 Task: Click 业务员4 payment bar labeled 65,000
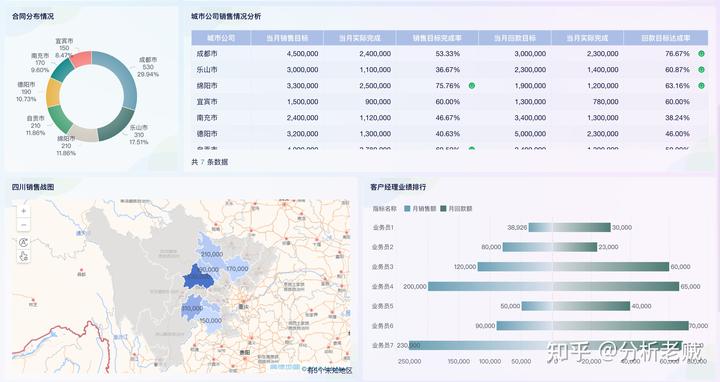tap(616, 286)
